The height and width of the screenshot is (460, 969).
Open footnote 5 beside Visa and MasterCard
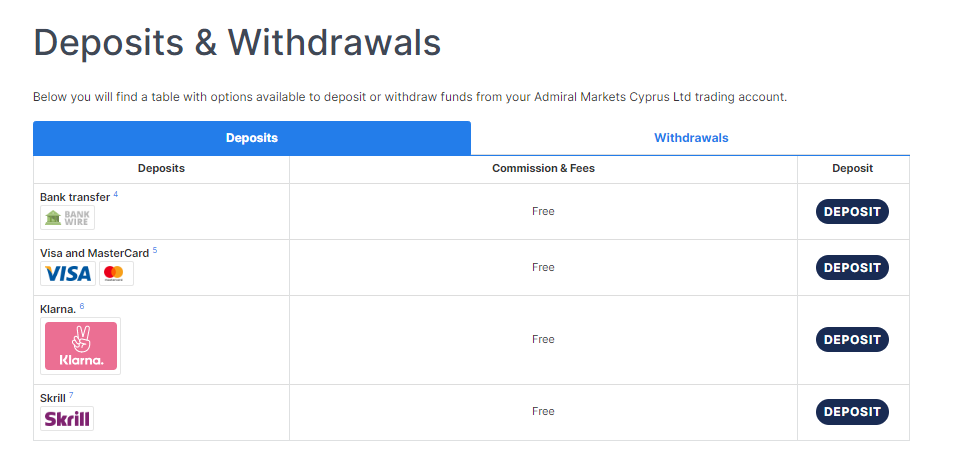pyautogui.click(x=155, y=250)
